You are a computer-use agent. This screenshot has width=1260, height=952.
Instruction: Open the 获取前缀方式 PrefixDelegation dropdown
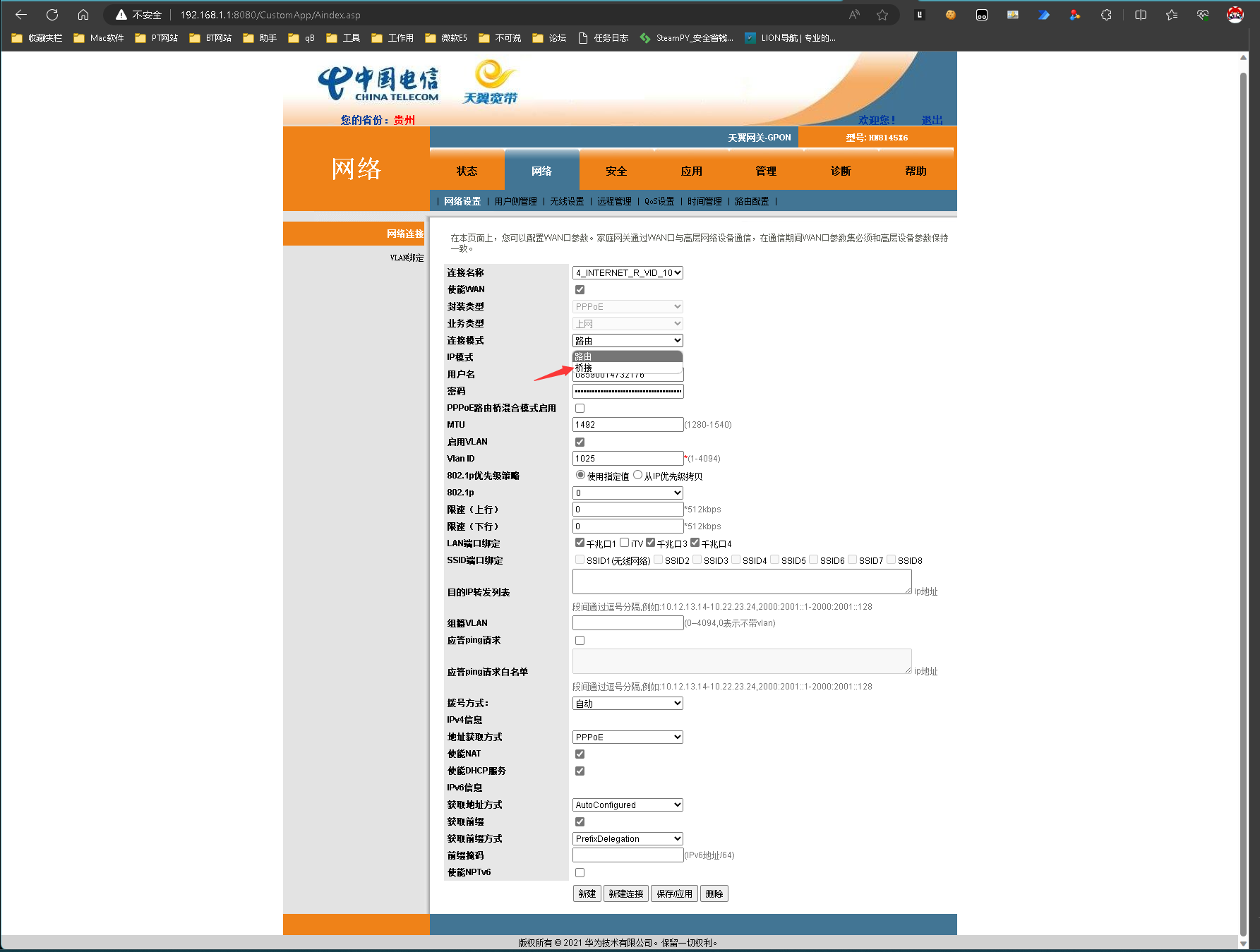click(628, 839)
